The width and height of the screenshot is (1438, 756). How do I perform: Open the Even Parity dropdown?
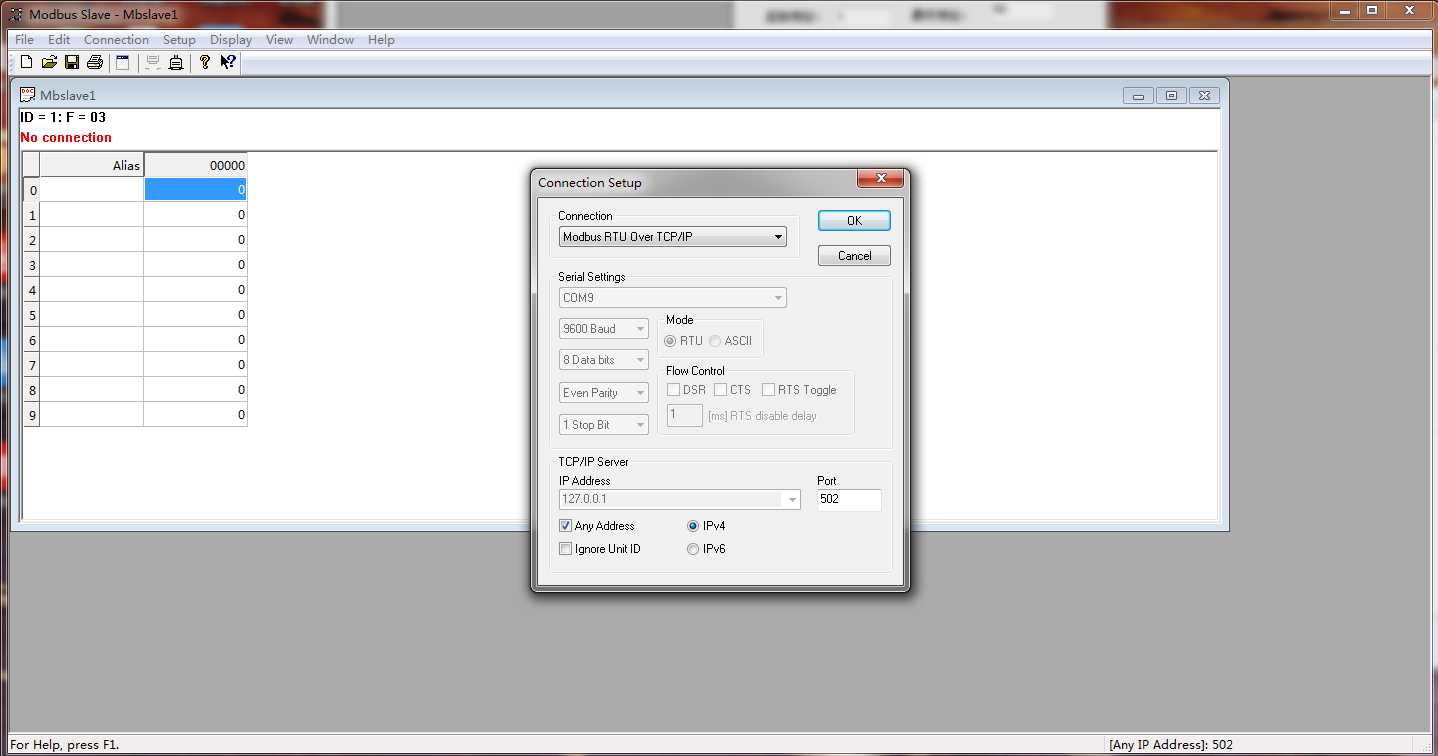click(x=604, y=393)
